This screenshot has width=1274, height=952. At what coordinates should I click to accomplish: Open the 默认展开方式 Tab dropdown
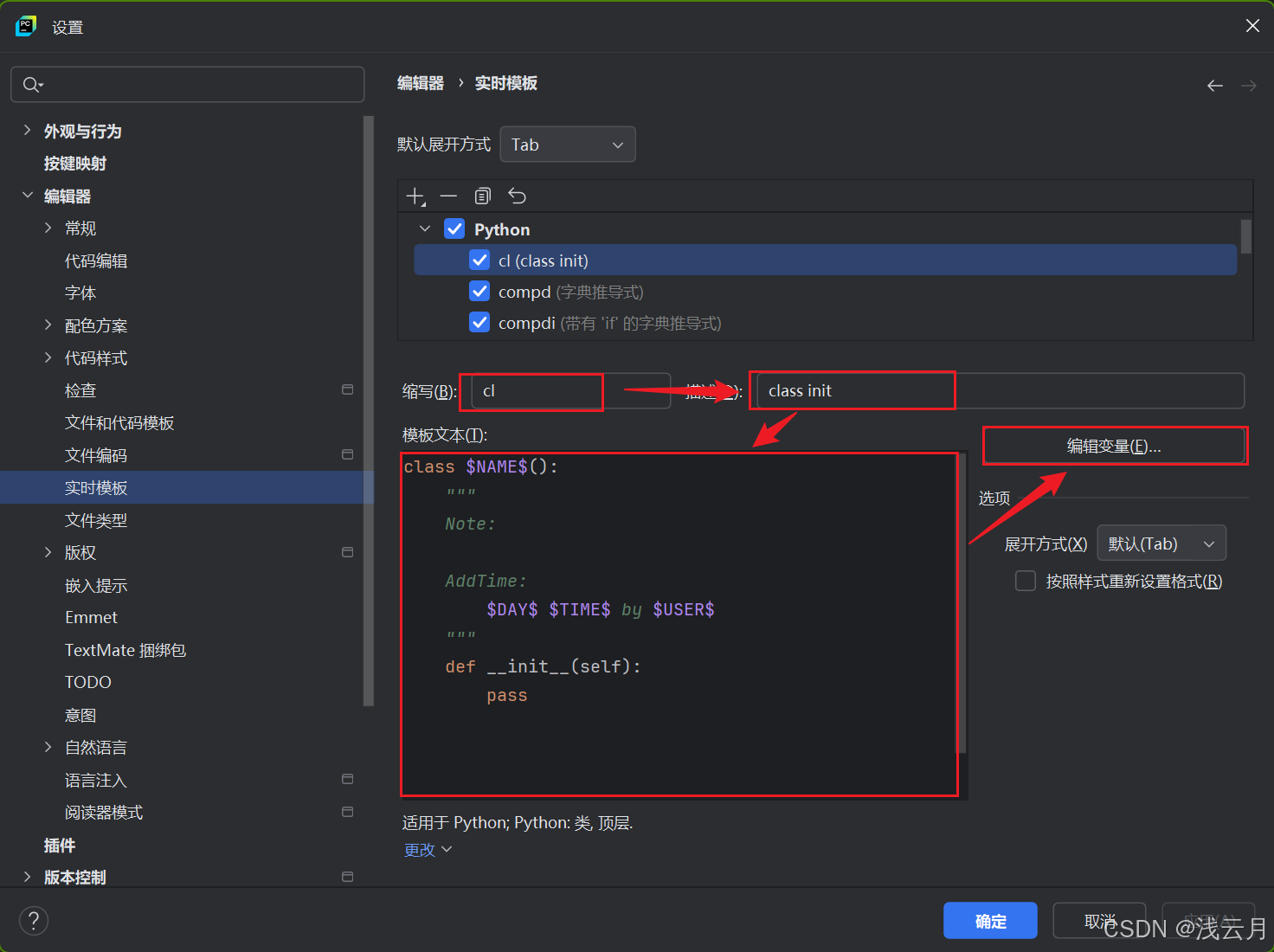(568, 145)
